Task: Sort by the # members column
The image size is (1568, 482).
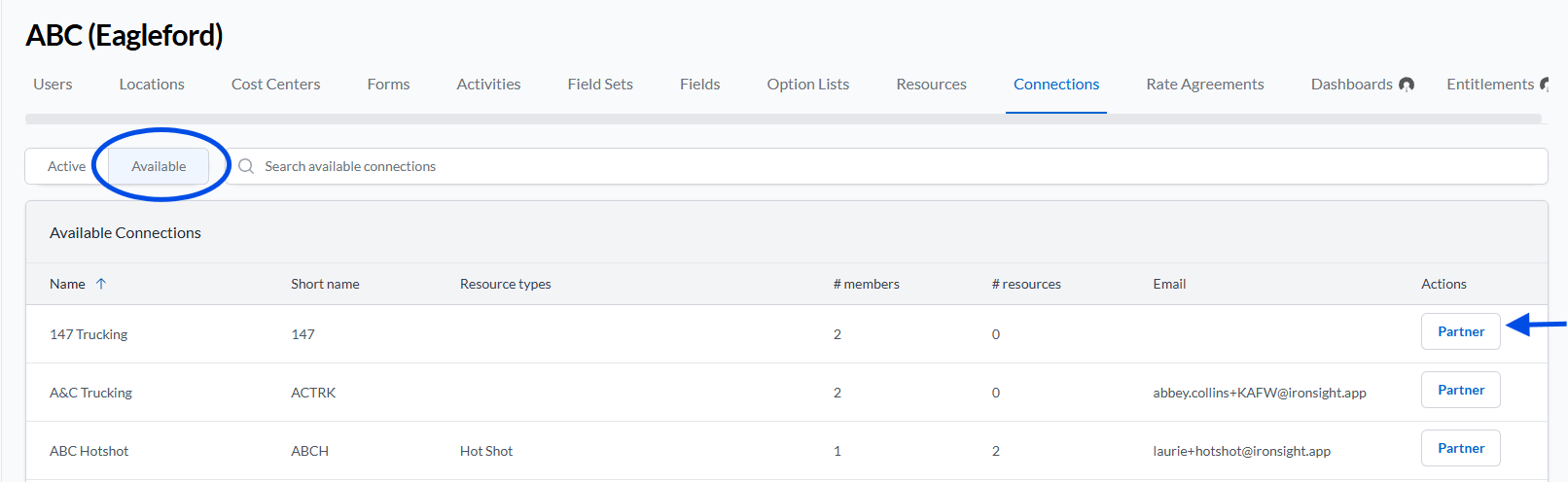Action: click(866, 284)
